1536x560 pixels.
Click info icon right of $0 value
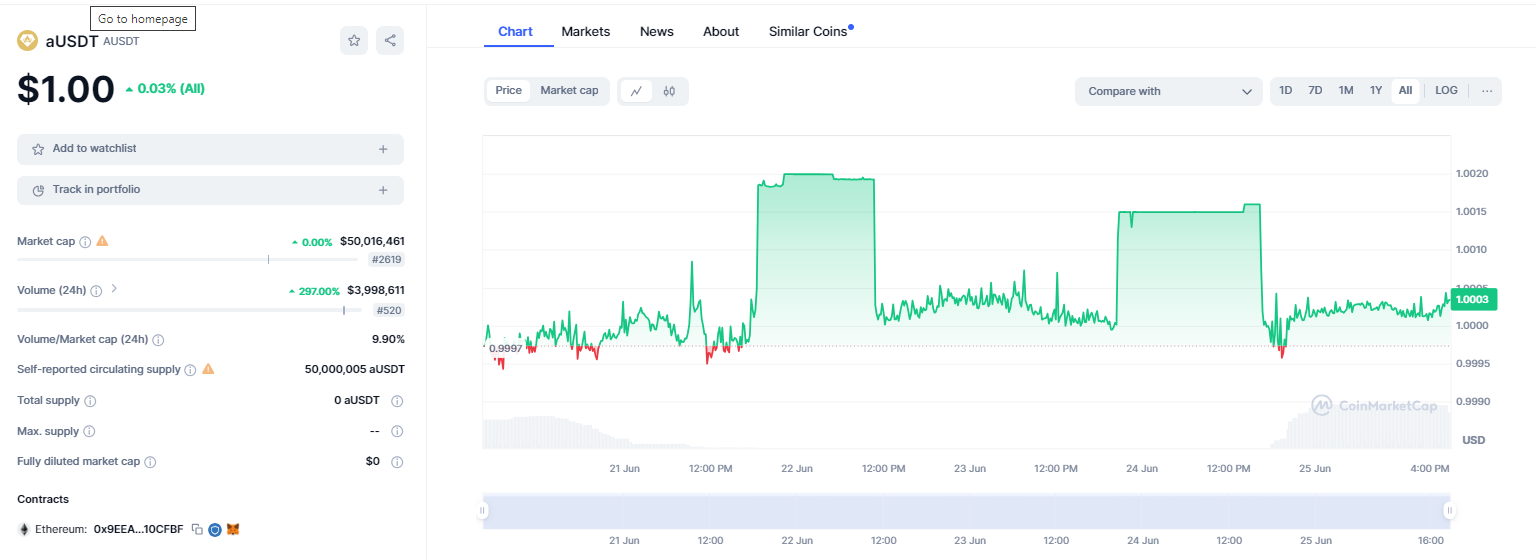[397, 462]
